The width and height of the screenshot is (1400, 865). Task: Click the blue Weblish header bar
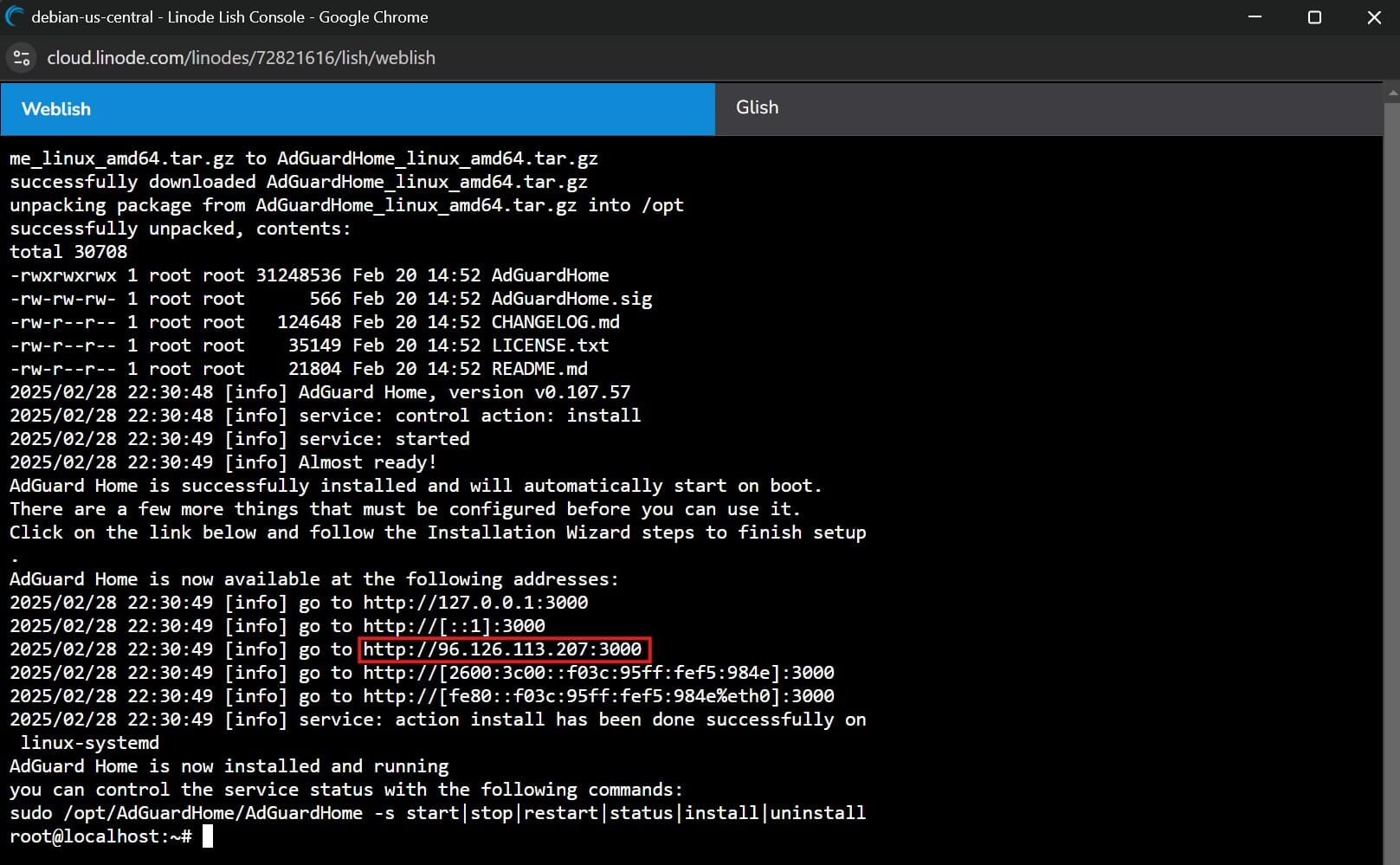(x=346, y=109)
